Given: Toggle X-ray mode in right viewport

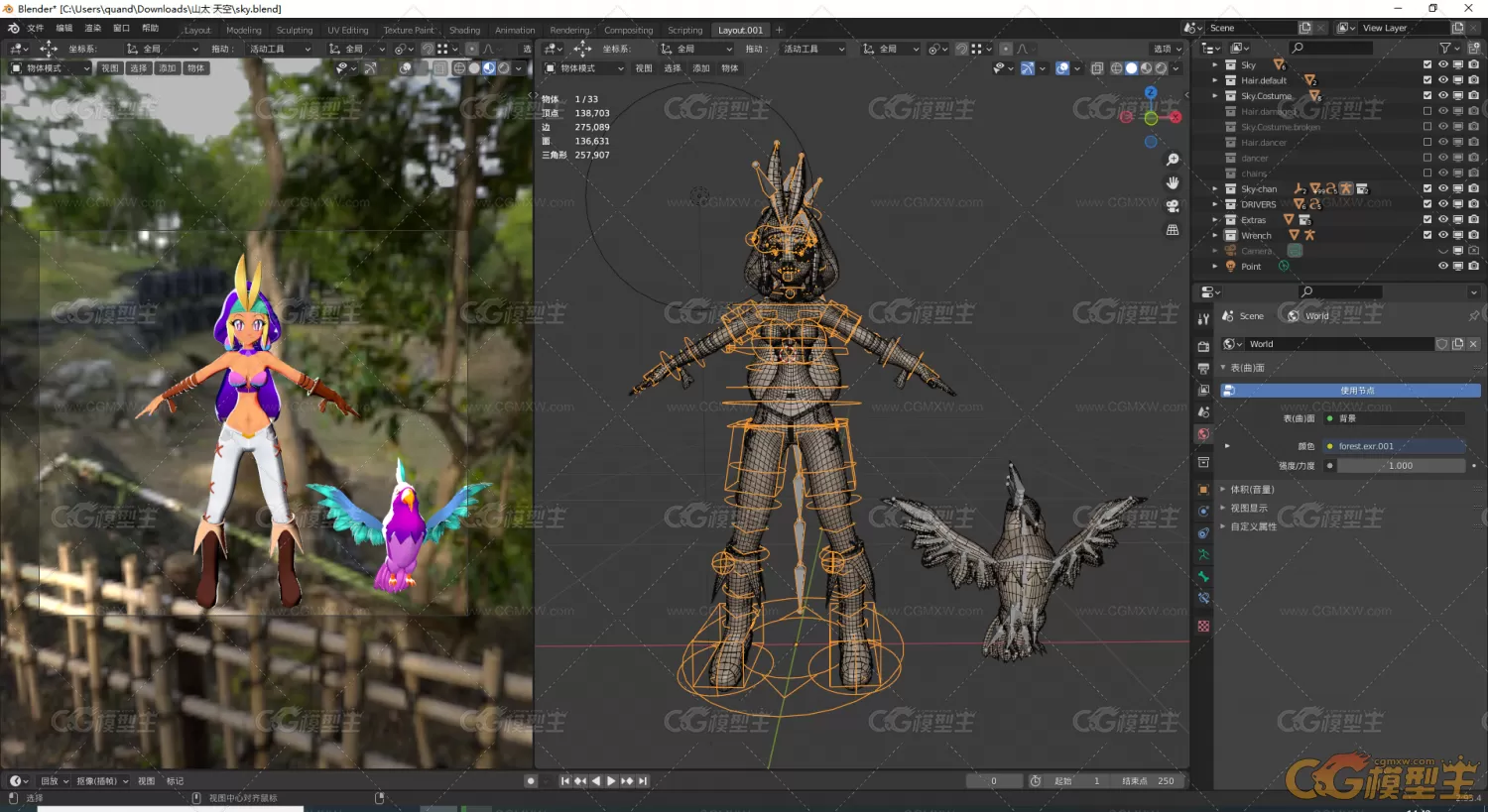Looking at the screenshot, I should 1097,68.
